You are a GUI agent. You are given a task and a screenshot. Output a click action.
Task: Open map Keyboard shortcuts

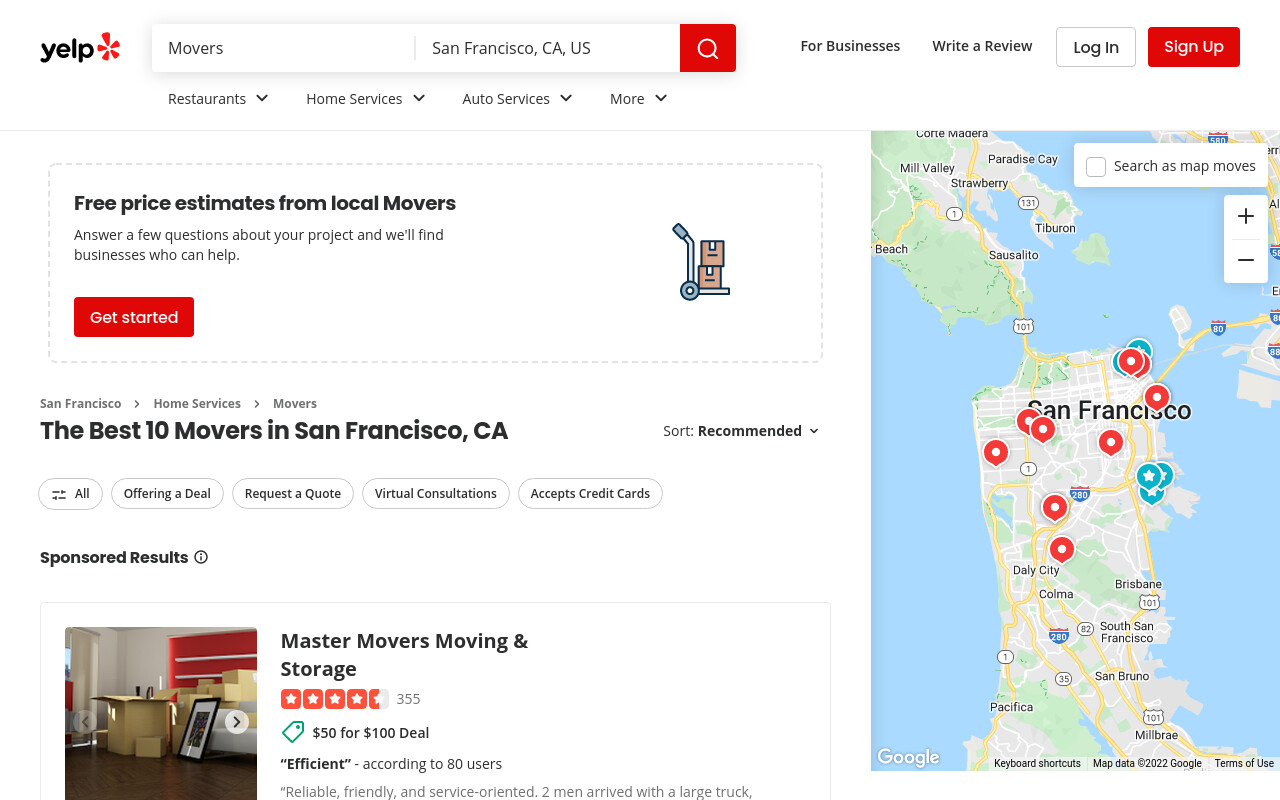(1037, 763)
